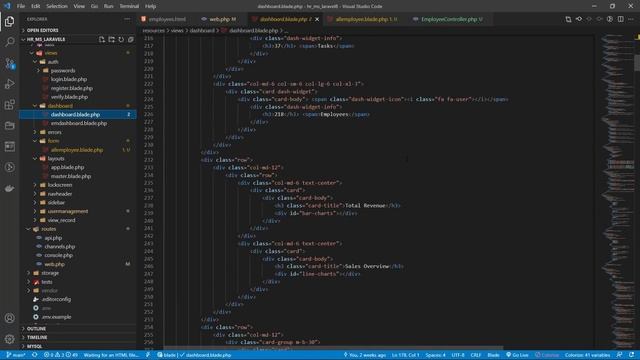
Task: Click Ln 178, Col 1 cursor position
Action: pos(406,355)
